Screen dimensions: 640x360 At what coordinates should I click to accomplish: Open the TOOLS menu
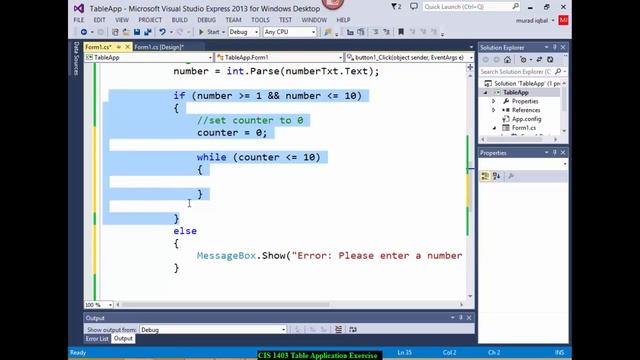[260, 20]
